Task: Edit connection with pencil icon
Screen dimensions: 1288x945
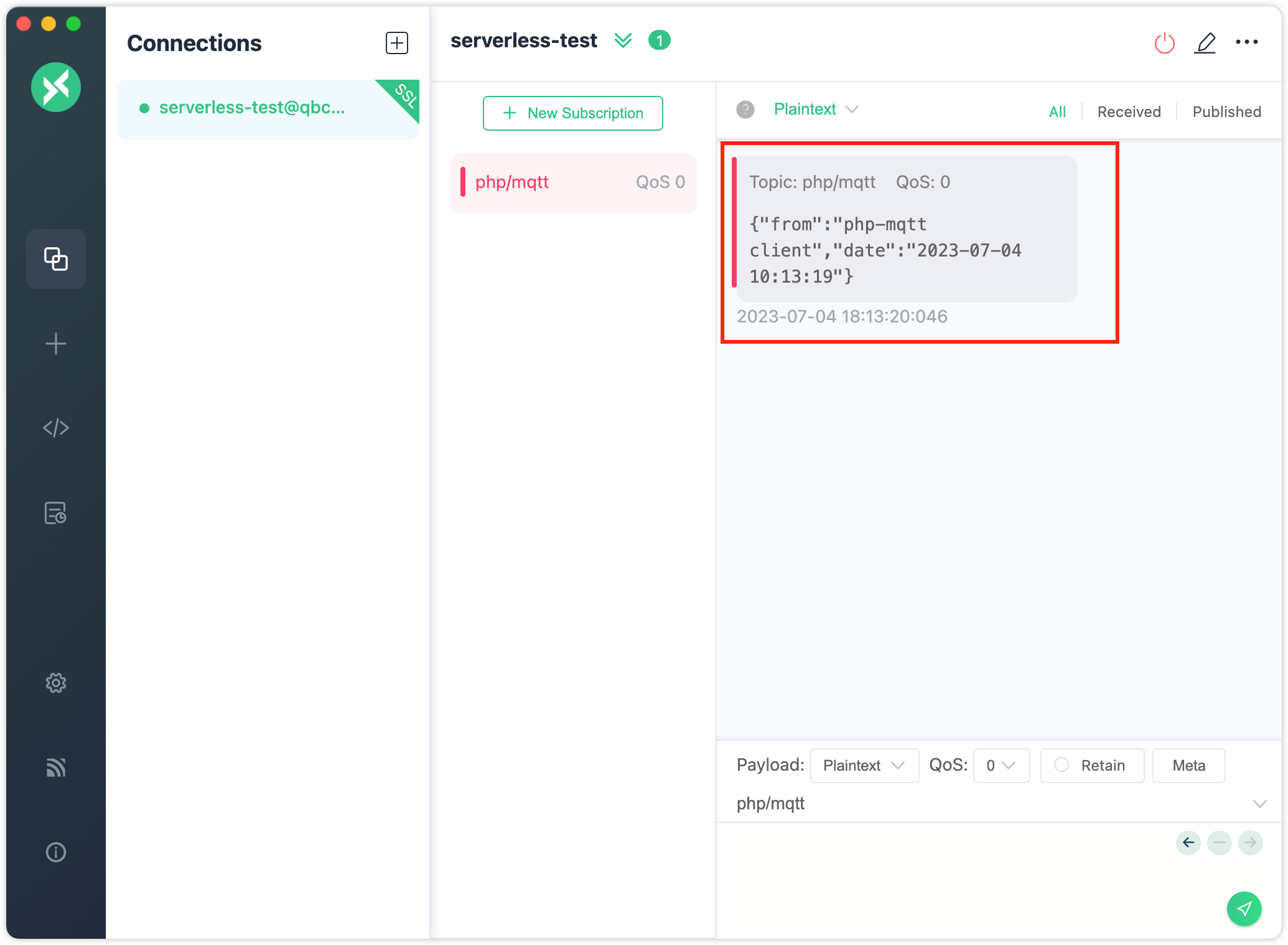Action: pyautogui.click(x=1205, y=43)
